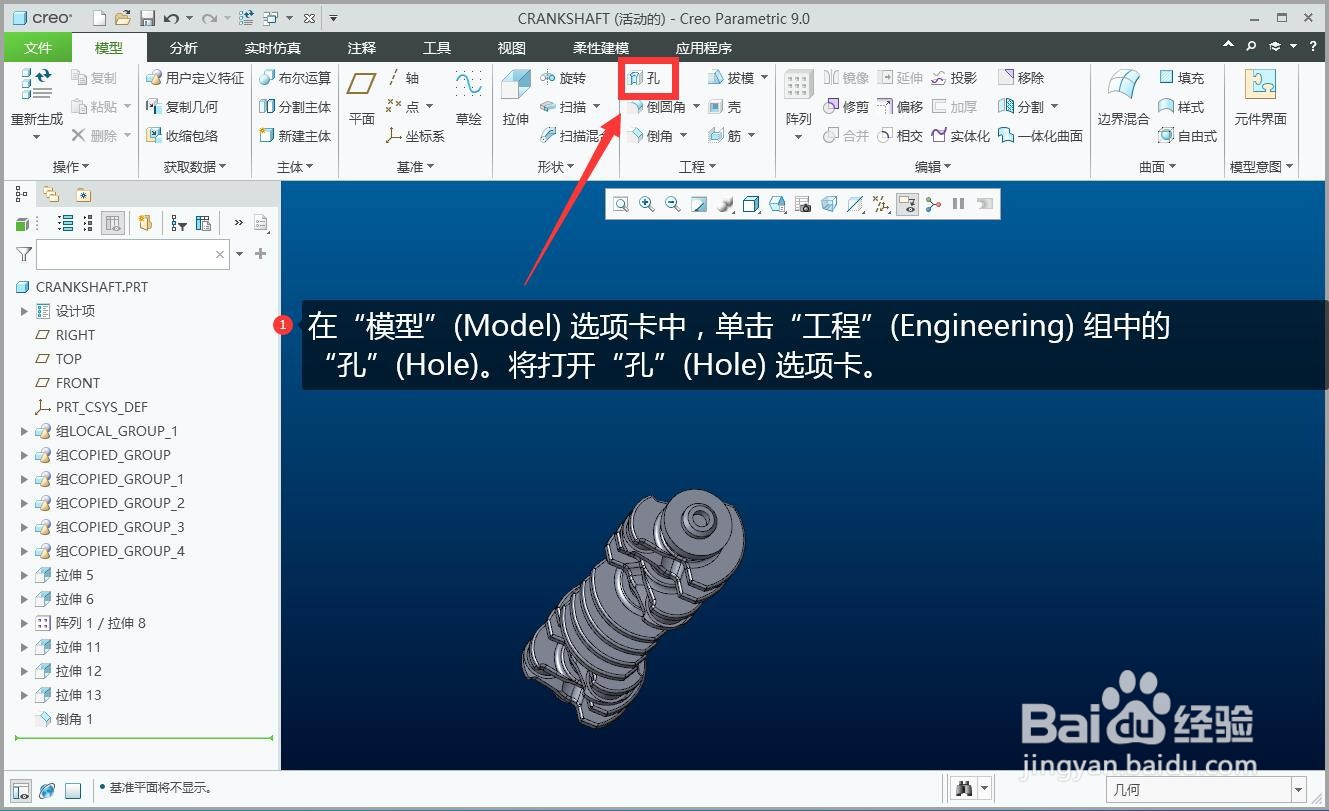Click Refit in the graphics toolbar
The height and width of the screenshot is (811, 1329).
tap(621, 205)
